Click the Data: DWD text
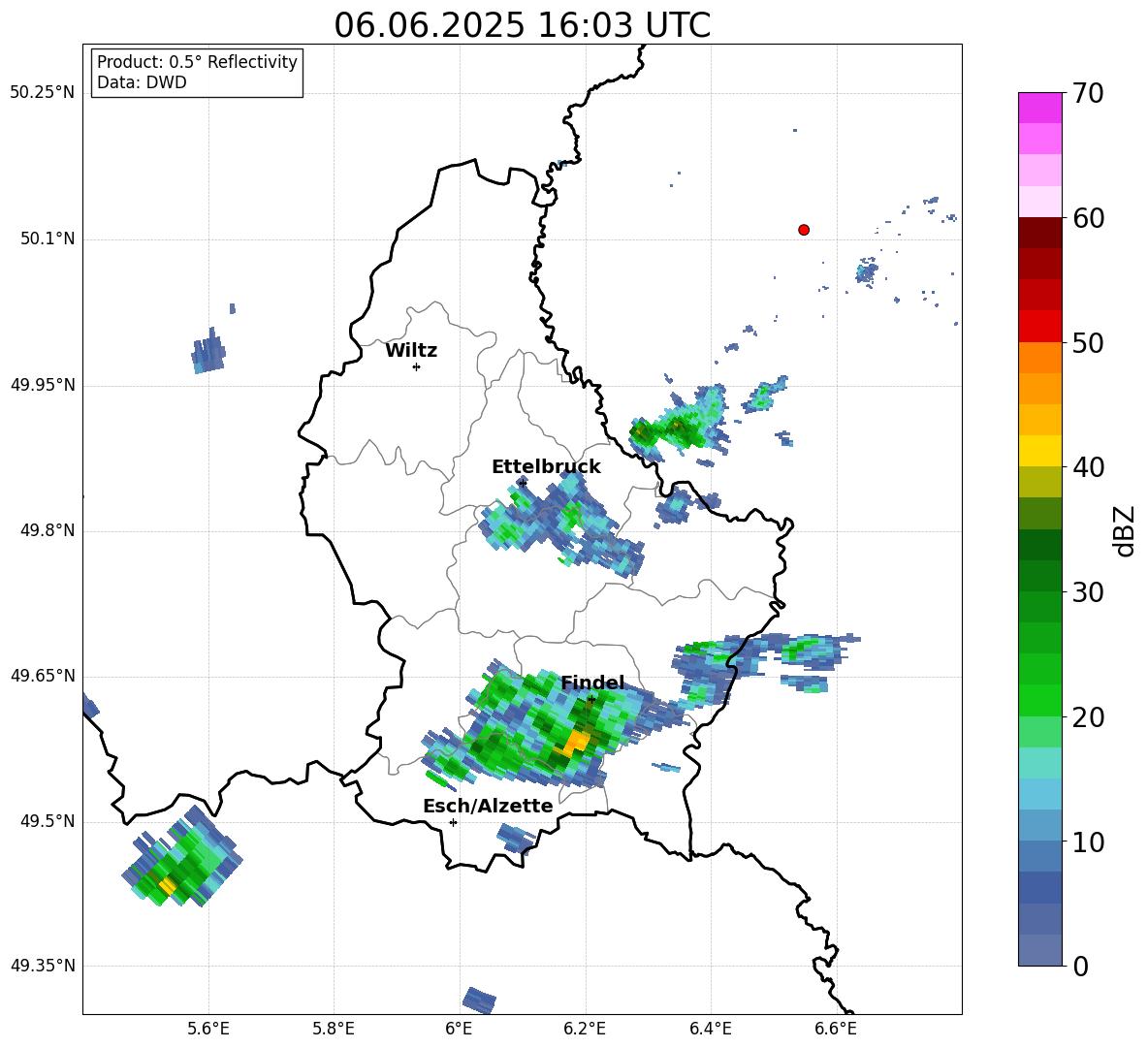 [142, 82]
